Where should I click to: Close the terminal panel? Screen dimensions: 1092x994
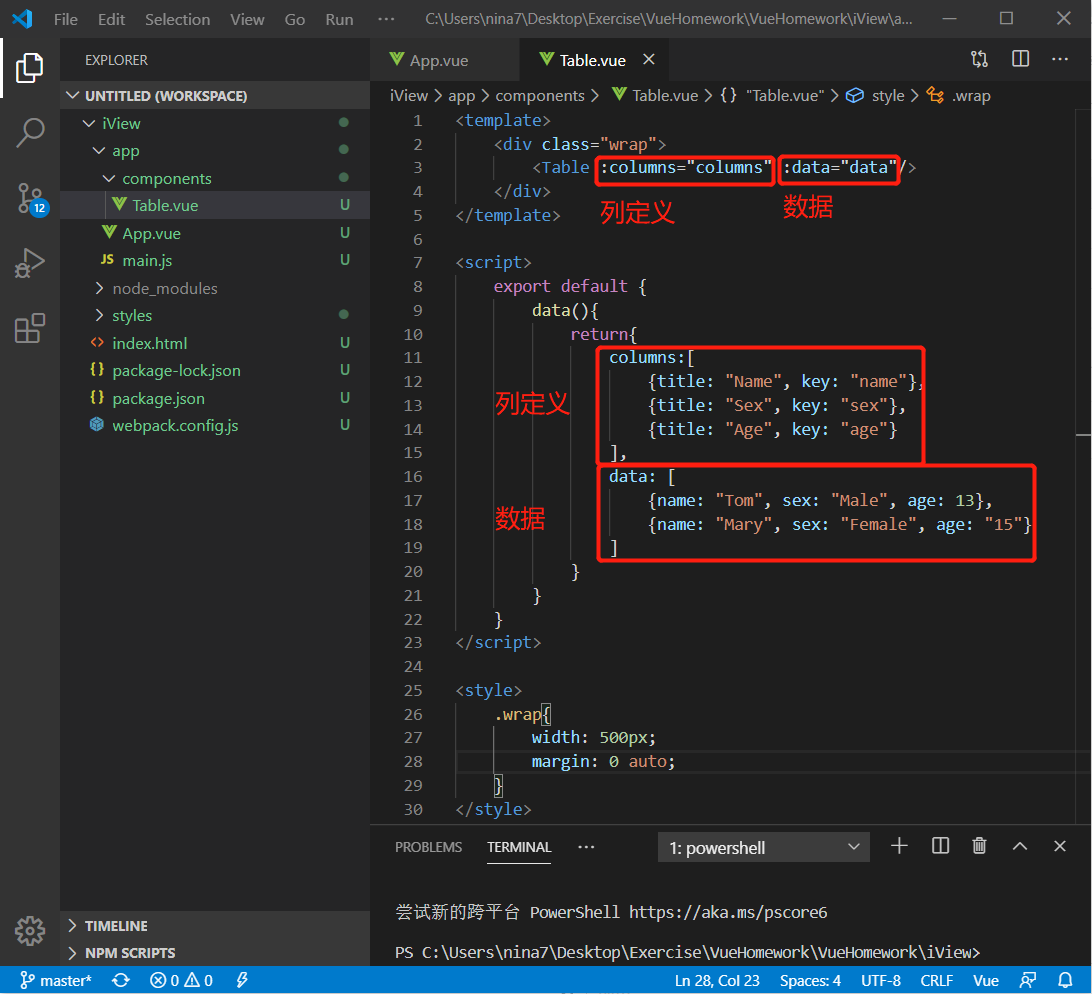tap(1060, 846)
